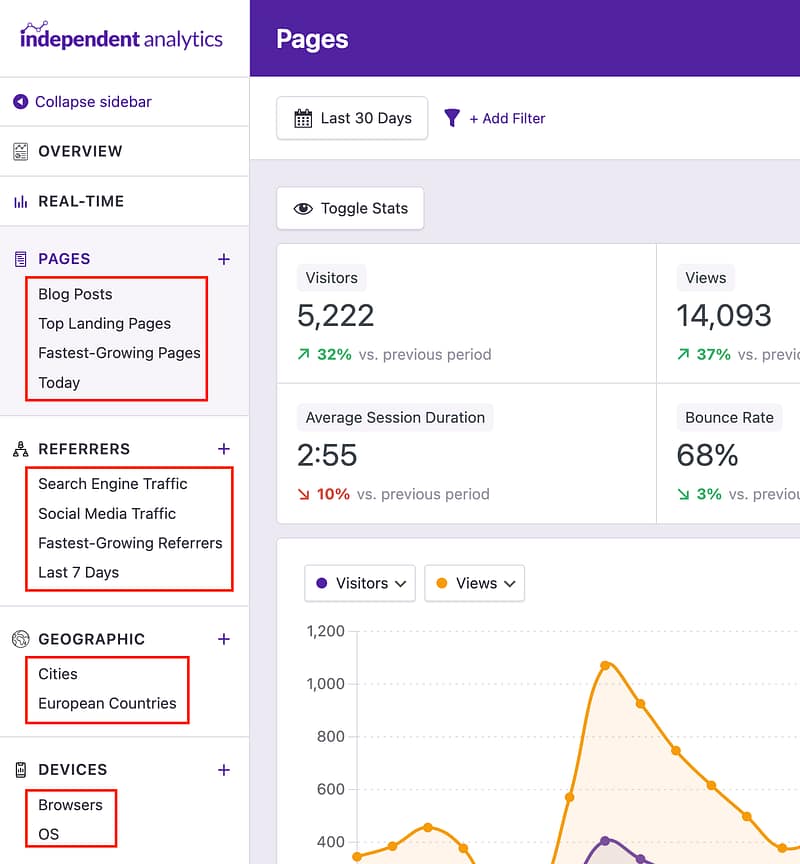Click the Independent Analytics logo
The height and width of the screenshot is (864, 800).
click(x=121, y=38)
